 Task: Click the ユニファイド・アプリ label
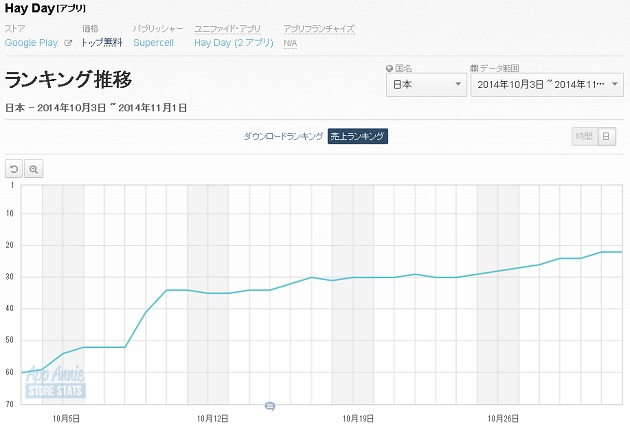tap(227, 29)
